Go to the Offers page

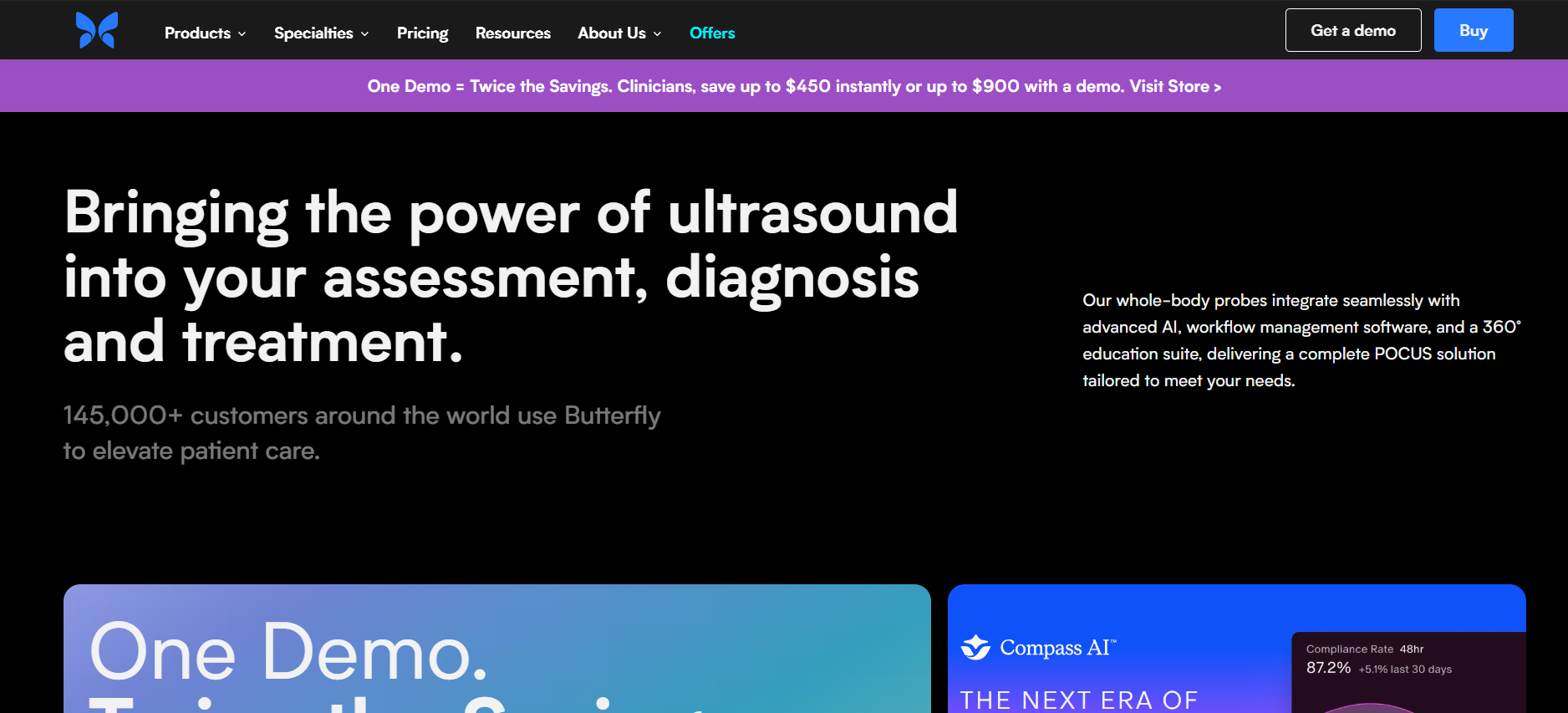click(x=712, y=33)
